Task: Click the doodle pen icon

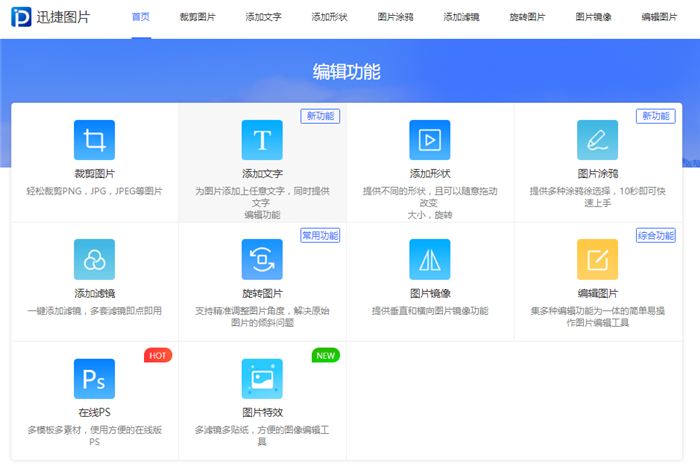Action: (597, 140)
